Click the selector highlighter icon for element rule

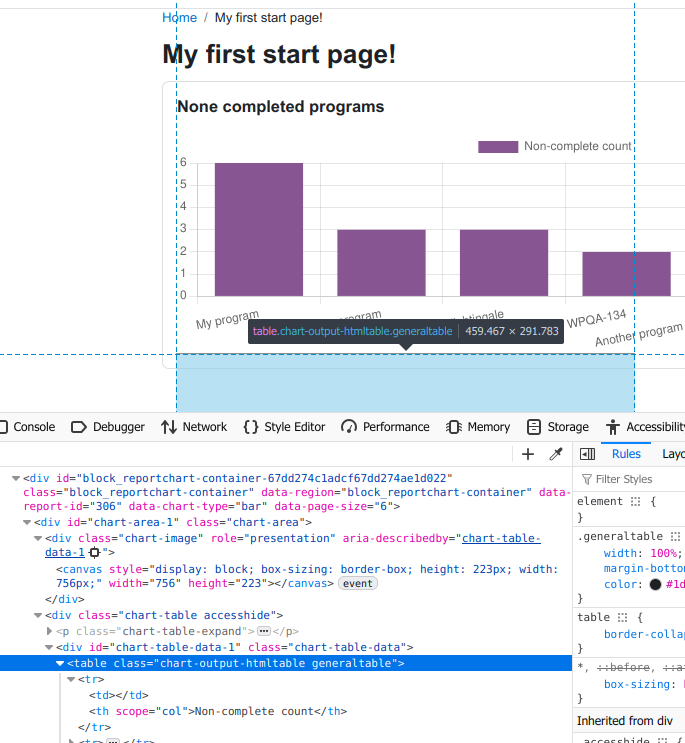(635, 501)
